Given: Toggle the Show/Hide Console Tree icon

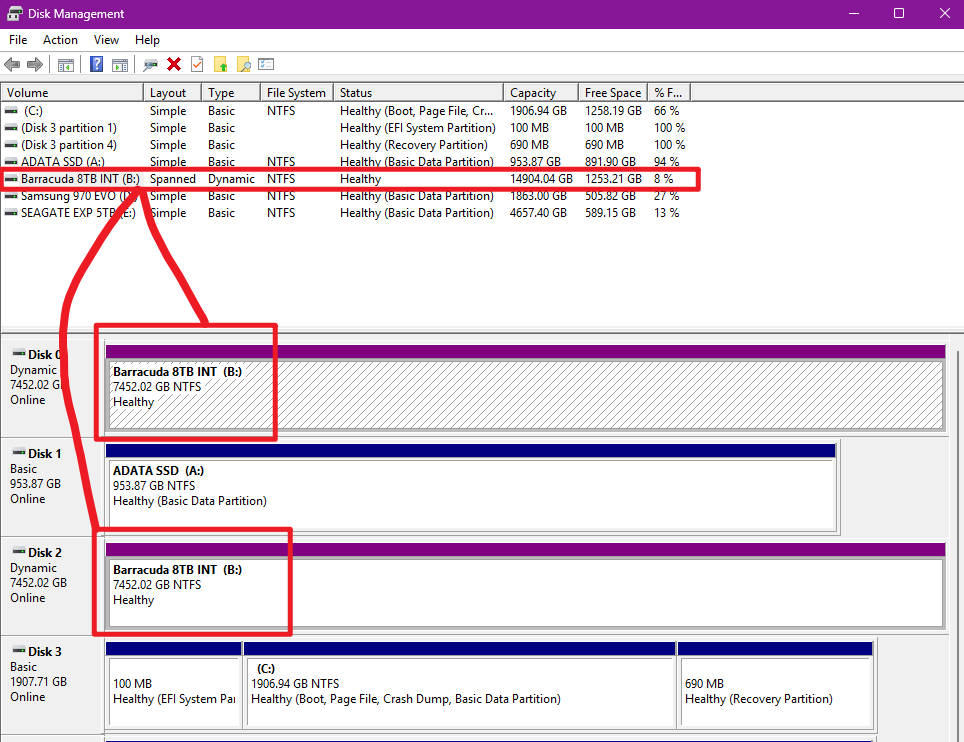Looking at the screenshot, I should [66, 64].
